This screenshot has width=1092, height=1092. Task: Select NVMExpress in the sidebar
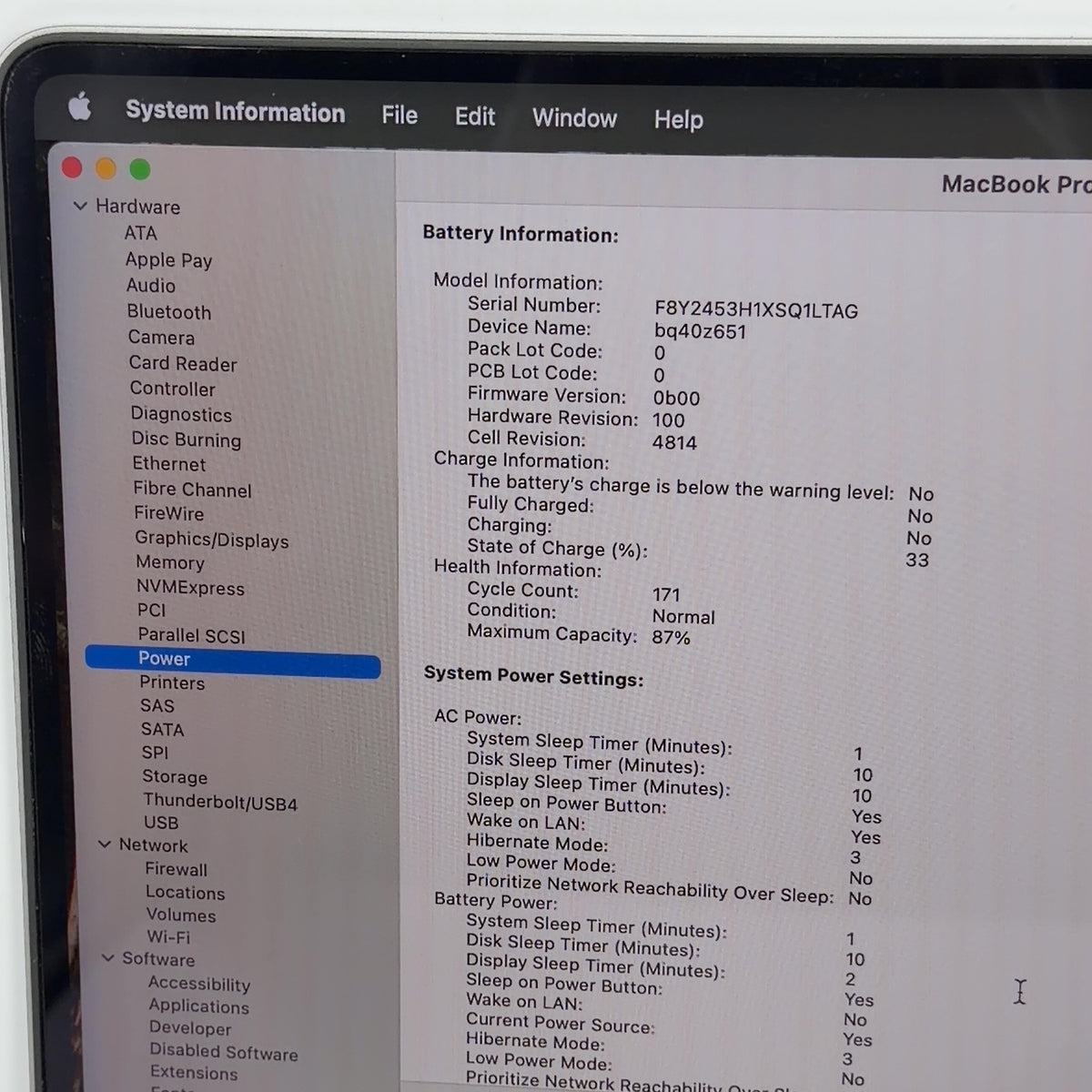coord(190,588)
